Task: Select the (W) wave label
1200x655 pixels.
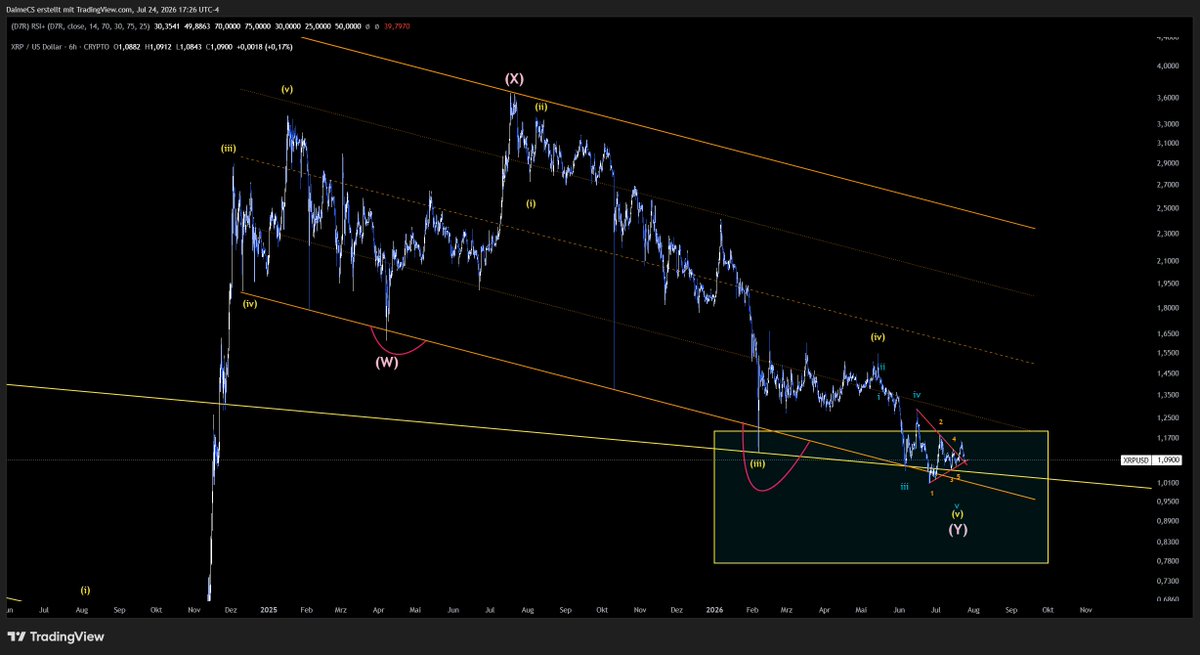Action: click(x=387, y=363)
